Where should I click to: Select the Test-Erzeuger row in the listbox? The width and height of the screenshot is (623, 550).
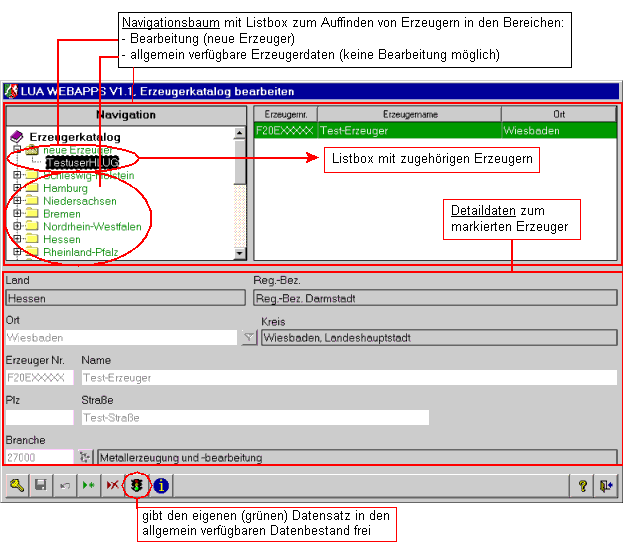[408, 130]
